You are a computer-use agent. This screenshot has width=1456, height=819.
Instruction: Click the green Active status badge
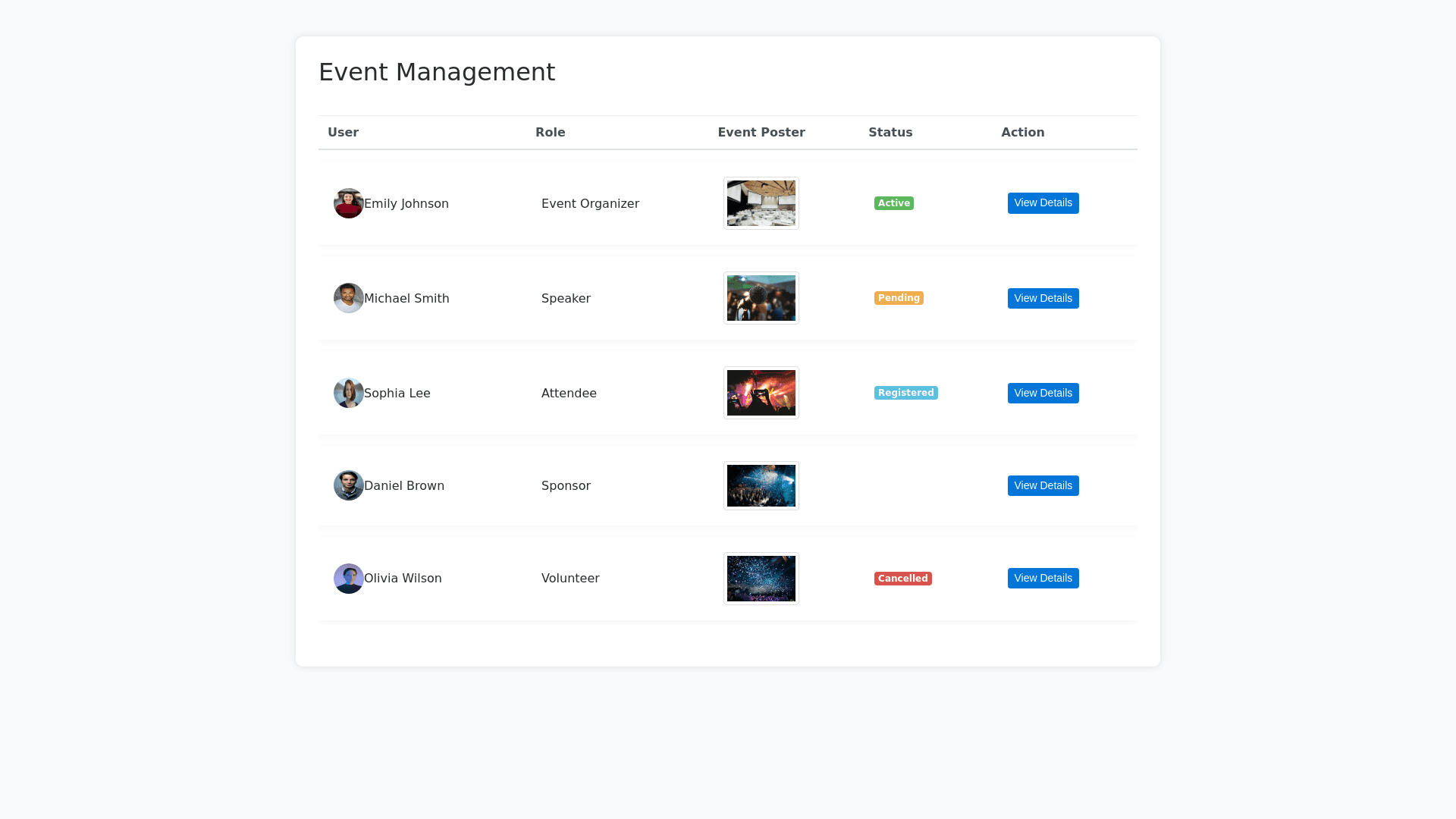[893, 203]
